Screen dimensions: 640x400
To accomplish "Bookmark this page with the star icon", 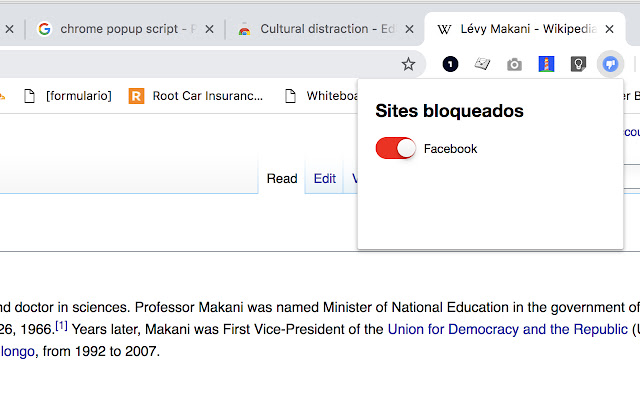I will click(x=408, y=65).
